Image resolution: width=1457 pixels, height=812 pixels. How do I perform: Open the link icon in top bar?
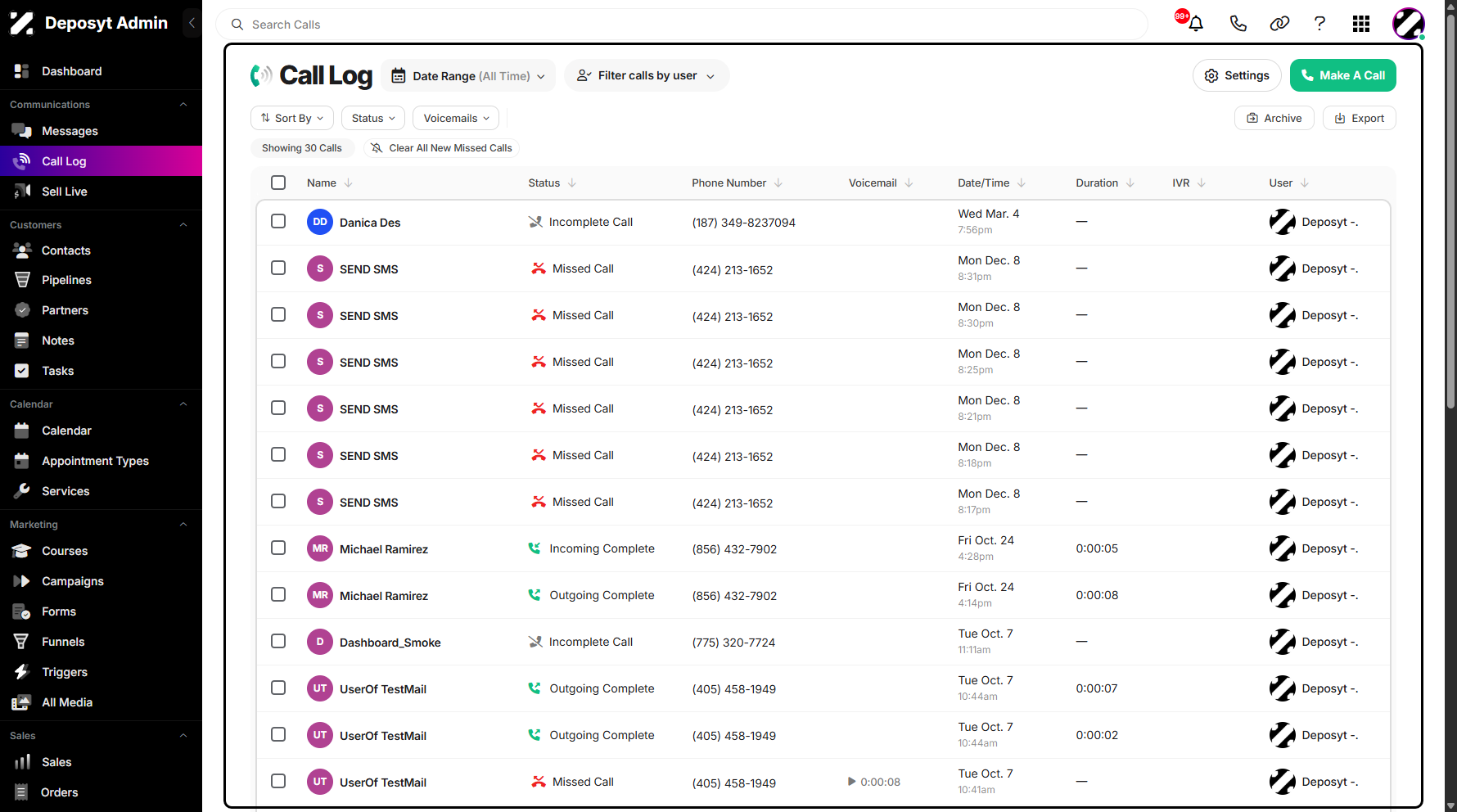click(x=1279, y=24)
